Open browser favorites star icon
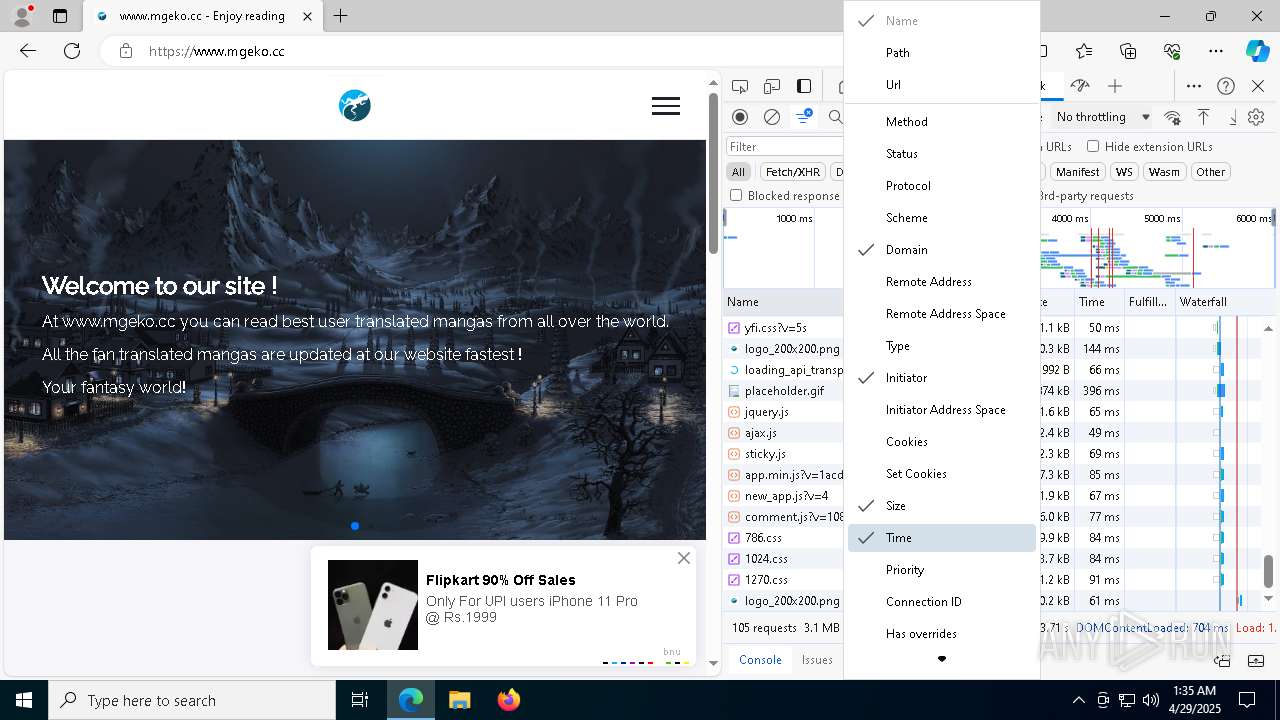 point(1084,51)
